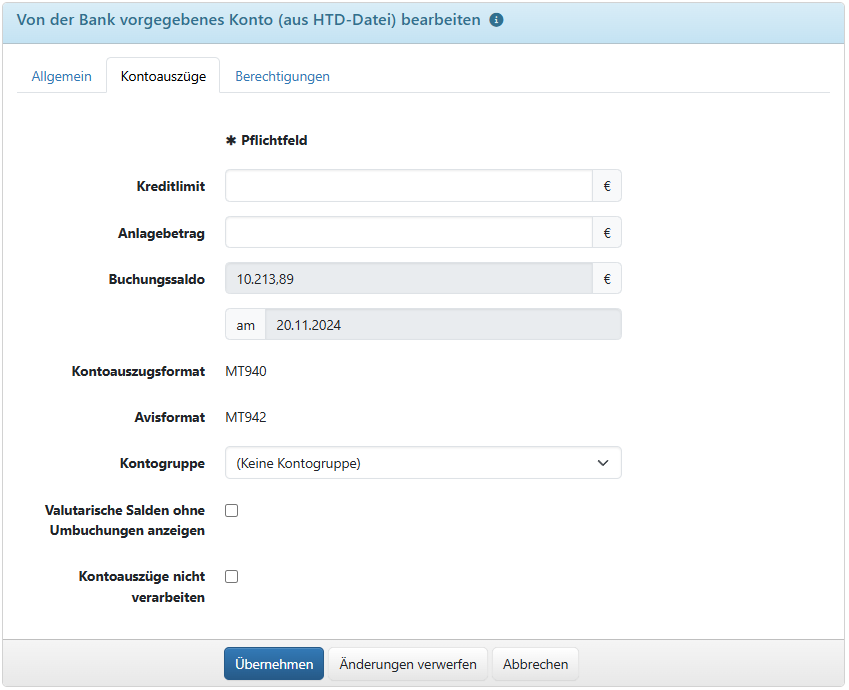Enable Valutarische Salden ohne Umbuchungen anzeigen

pyautogui.click(x=232, y=511)
